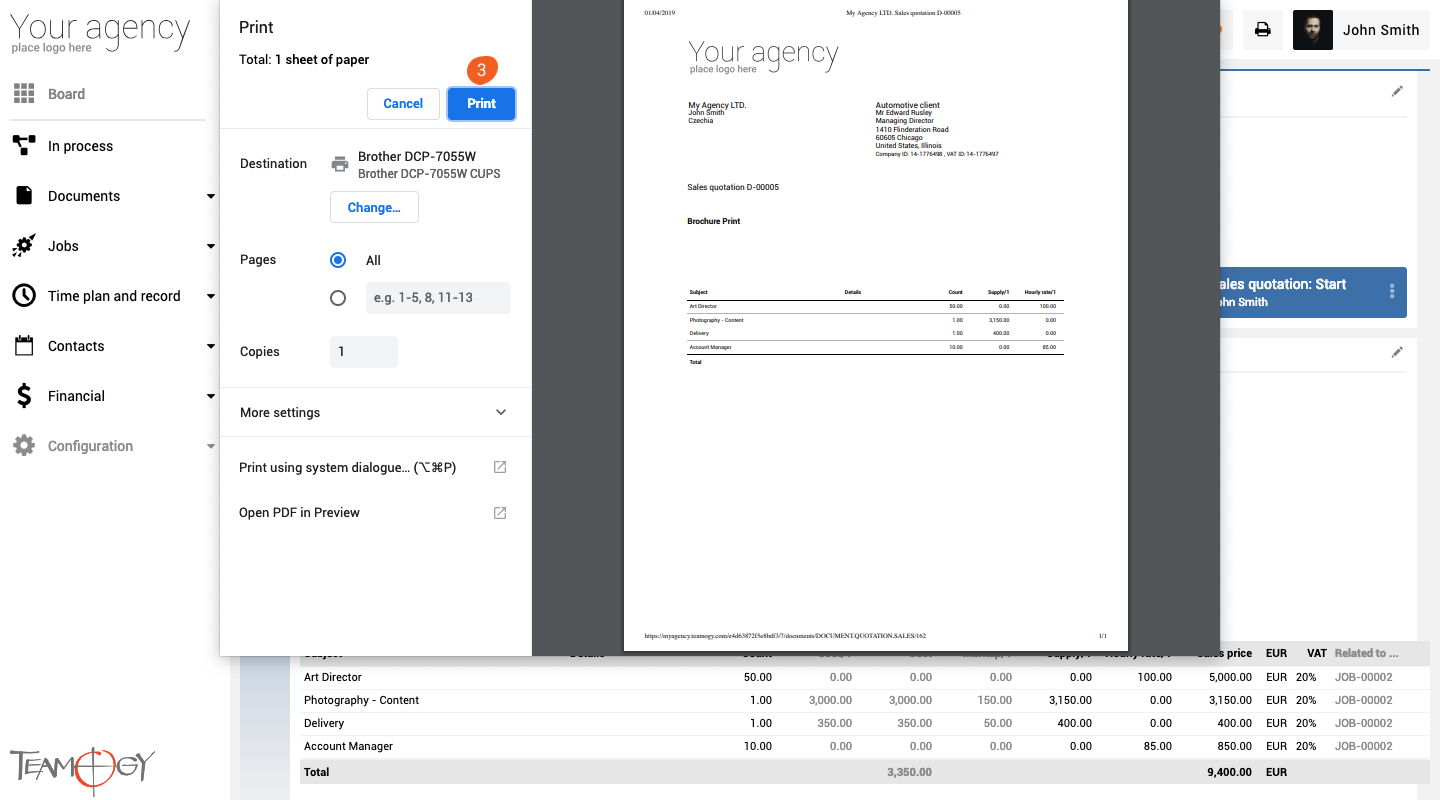Click the page range input field
The height and width of the screenshot is (800, 1440).
pos(438,298)
